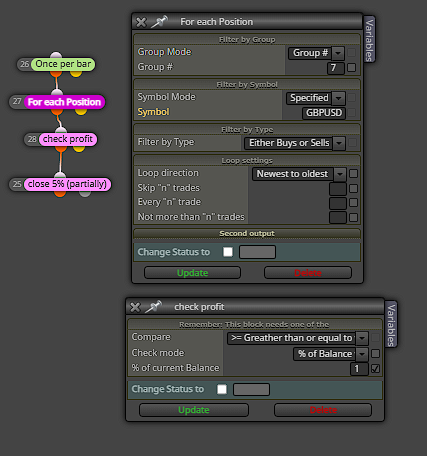Click orange output connector of Once per bar
Image resolution: width=427 pixels, height=456 pixels.
coord(56,73)
